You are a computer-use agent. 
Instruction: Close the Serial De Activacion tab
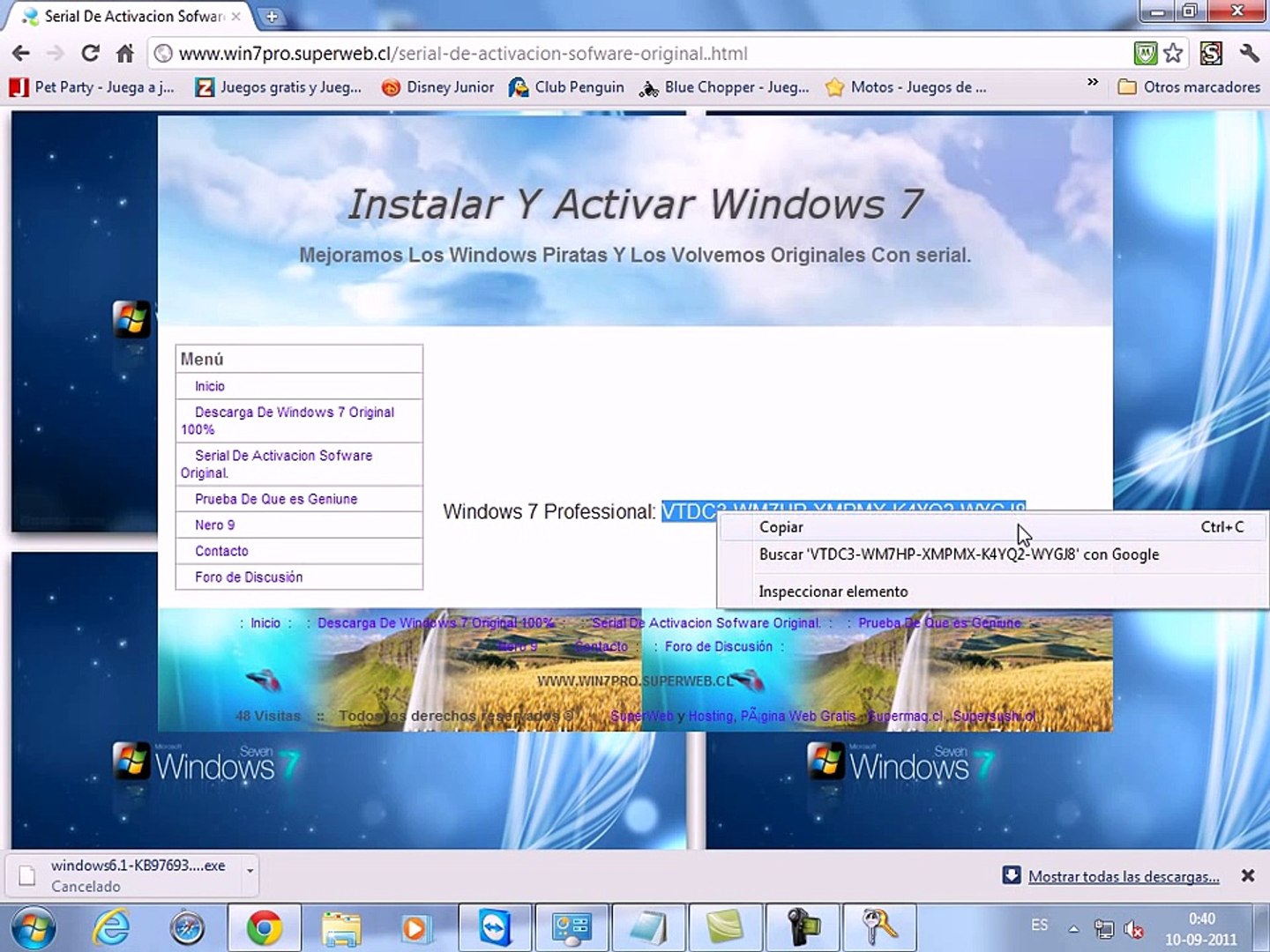pyautogui.click(x=235, y=16)
